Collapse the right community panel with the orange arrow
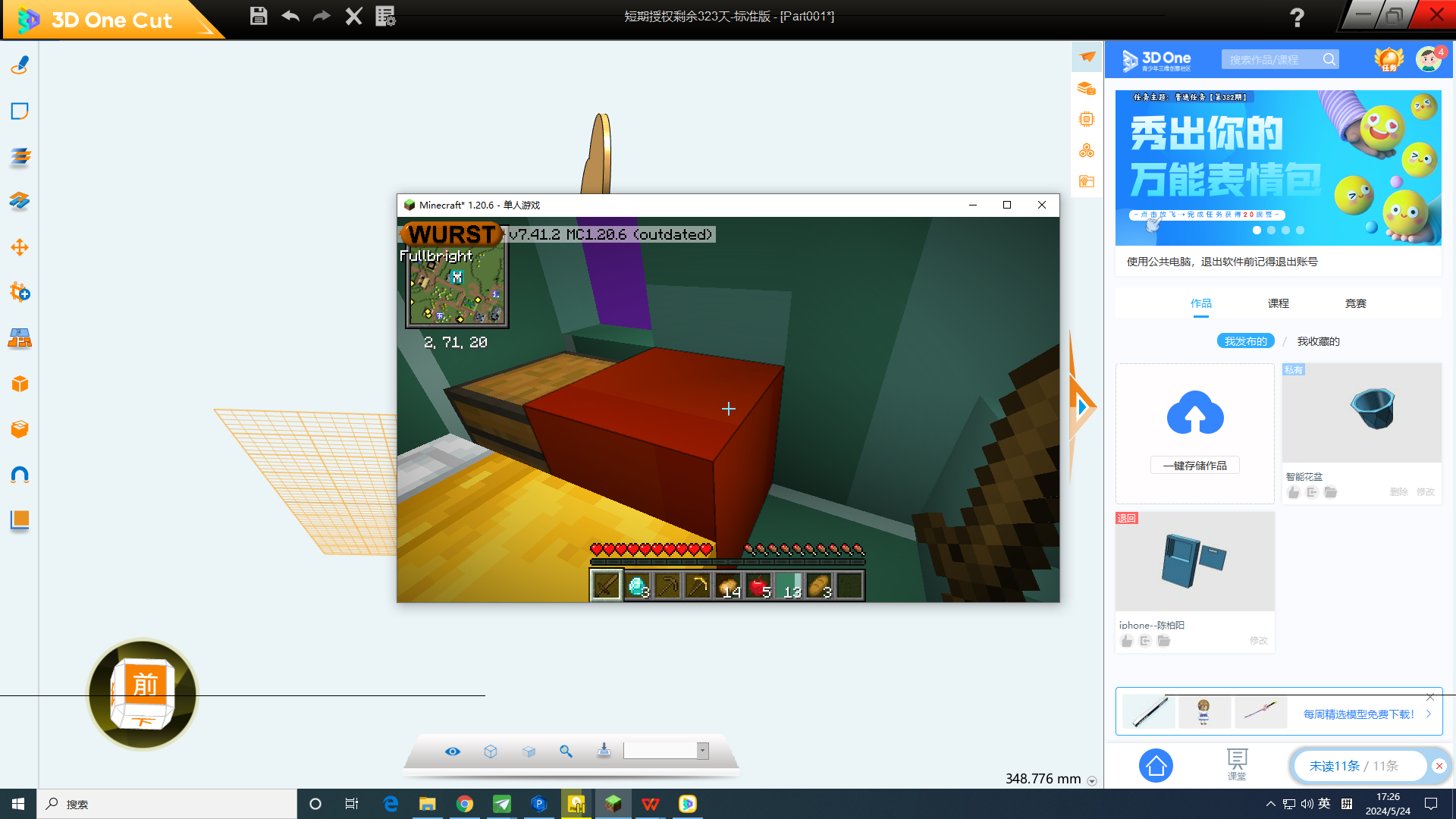The height and width of the screenshot is (819, 1456). point(1082,407)
